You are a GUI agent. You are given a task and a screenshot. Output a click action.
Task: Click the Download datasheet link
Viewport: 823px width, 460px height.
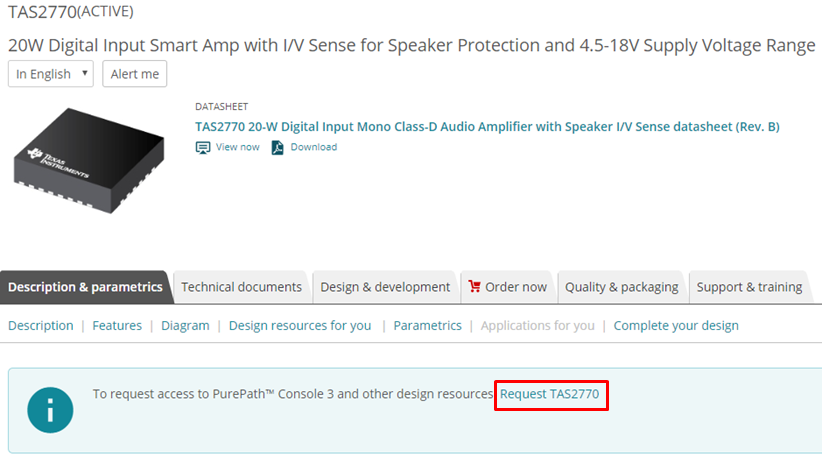(314, 147)
